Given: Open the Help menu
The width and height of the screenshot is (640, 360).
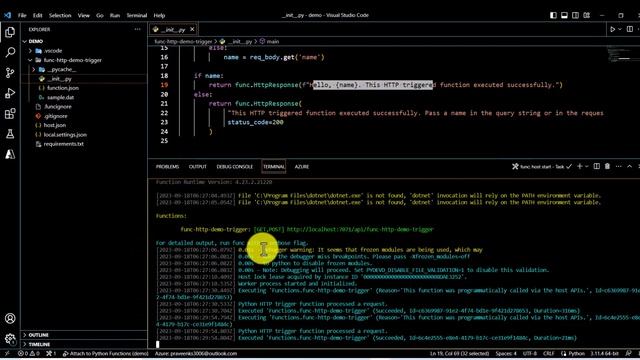Looking at the screenshot, I should click(159, 15).
